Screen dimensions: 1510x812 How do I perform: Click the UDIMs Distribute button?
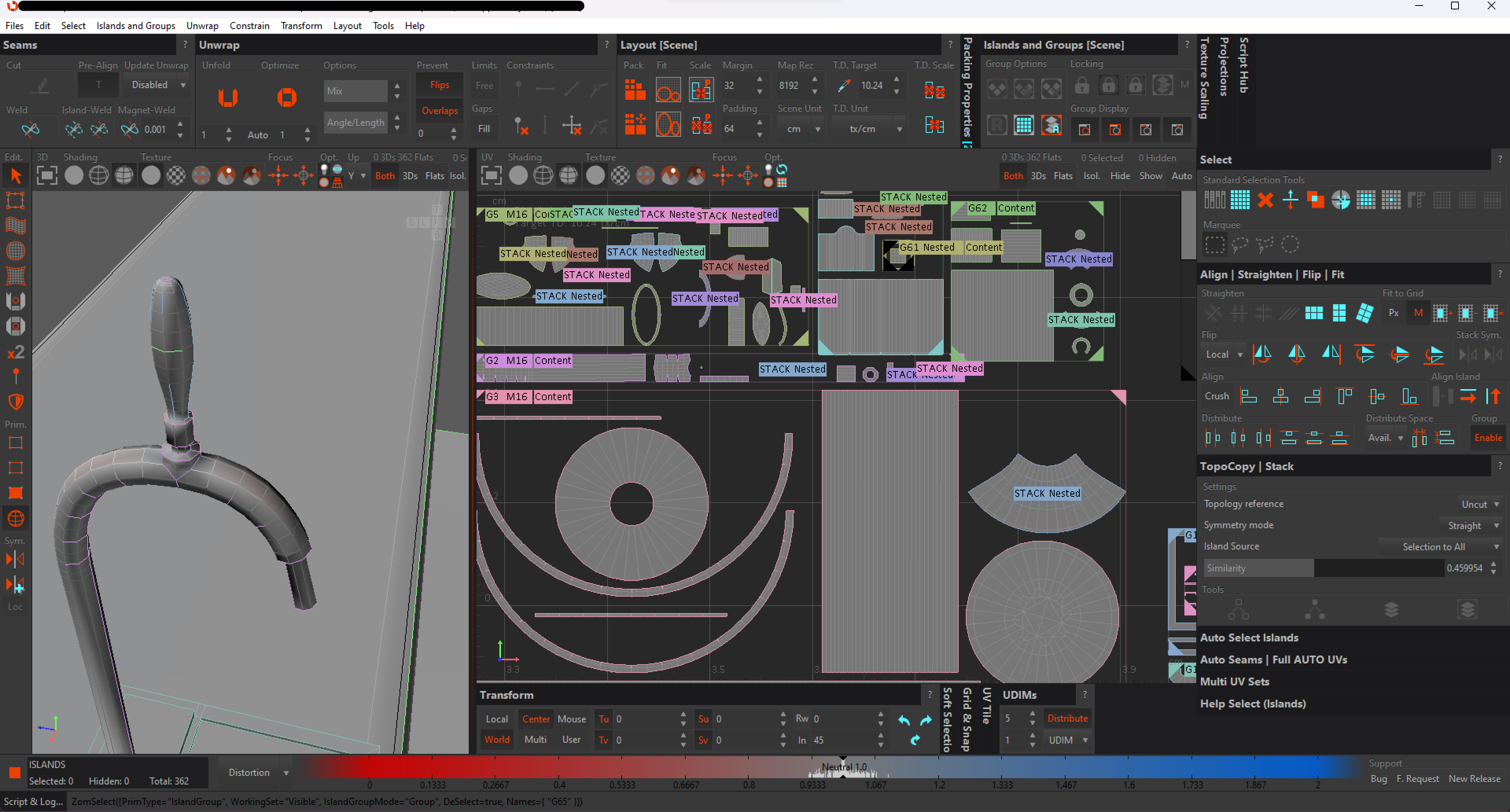[x=1067, y=718]
